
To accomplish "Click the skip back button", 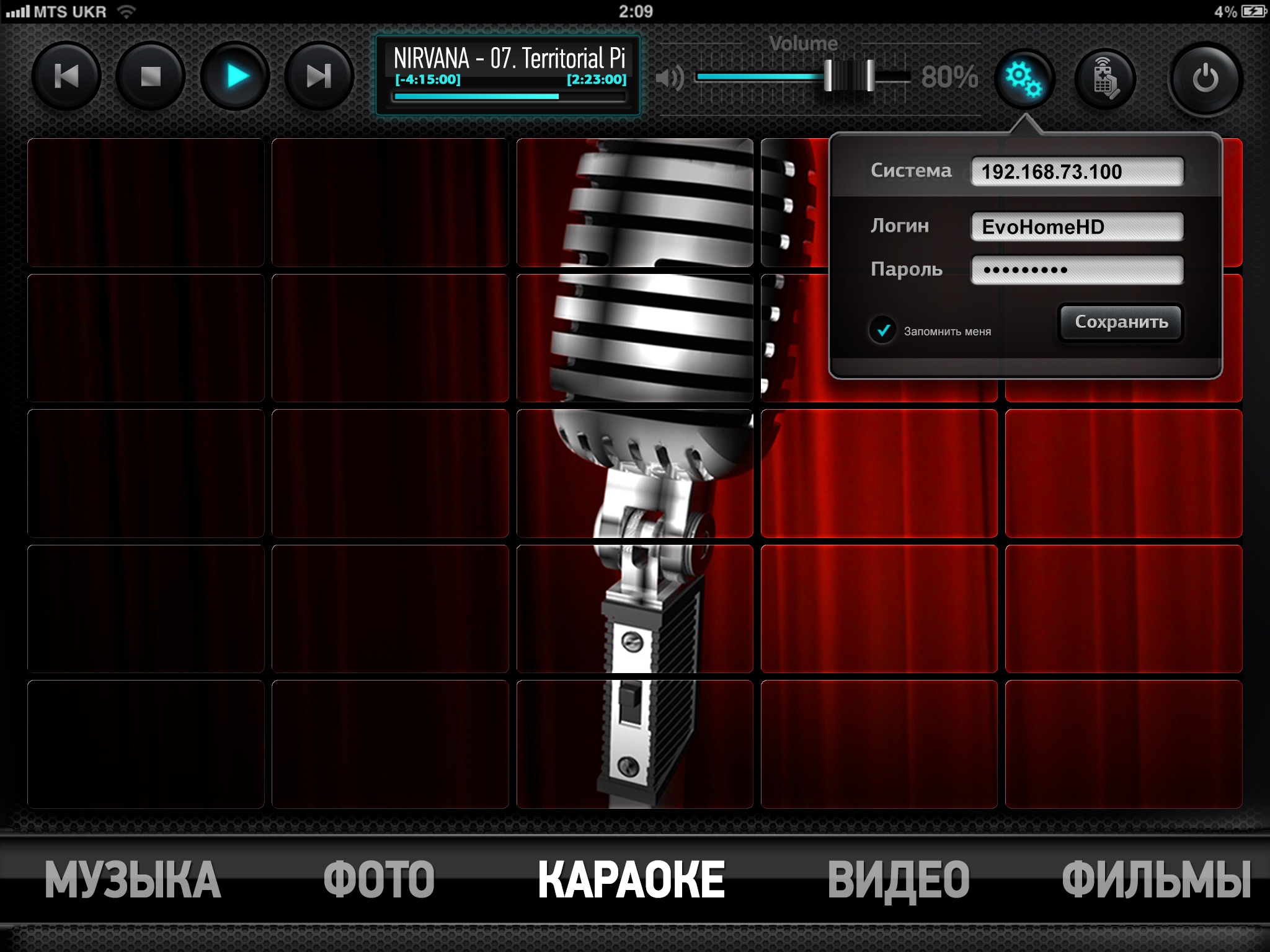I will [67, 76].
